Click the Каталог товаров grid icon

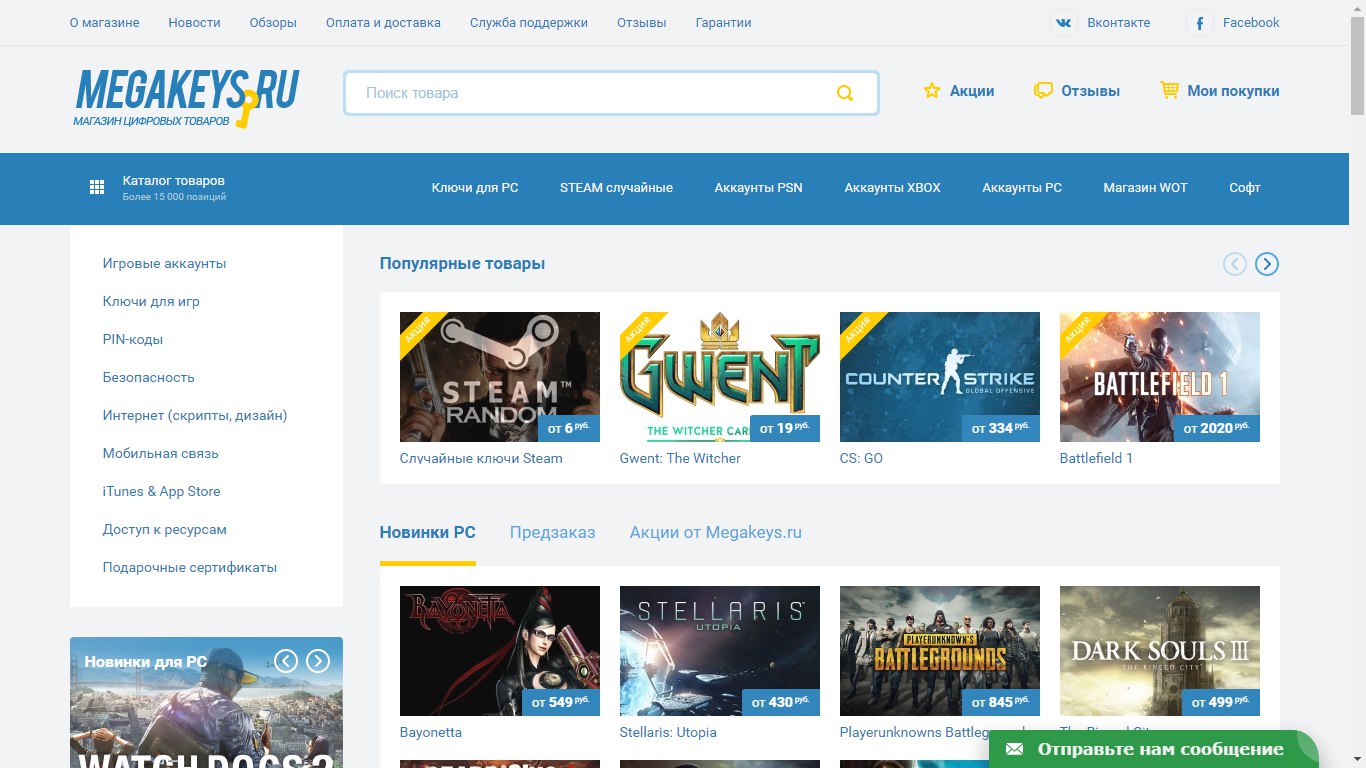pos(97,188)
